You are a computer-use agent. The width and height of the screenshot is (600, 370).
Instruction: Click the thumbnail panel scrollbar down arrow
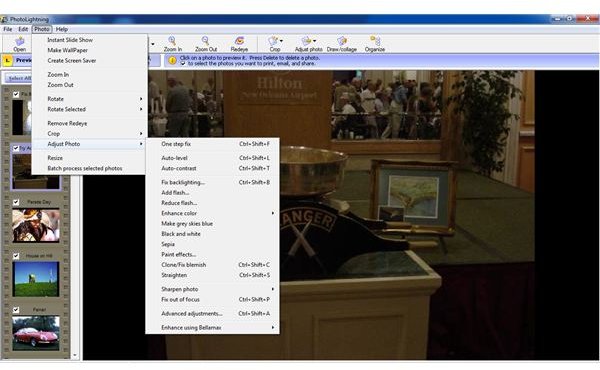75,355
